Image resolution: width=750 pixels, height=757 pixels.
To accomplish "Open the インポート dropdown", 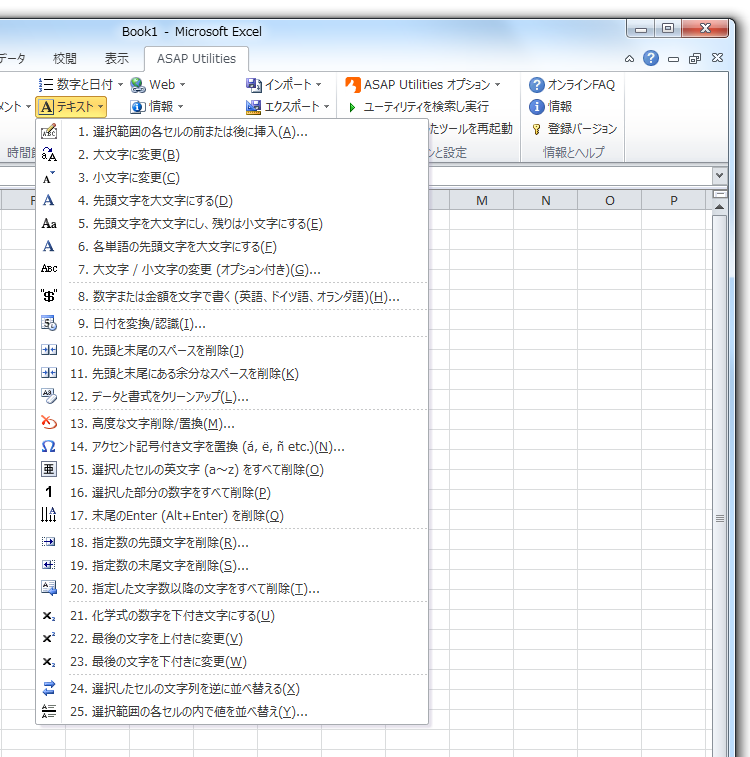I will (284, 84).
